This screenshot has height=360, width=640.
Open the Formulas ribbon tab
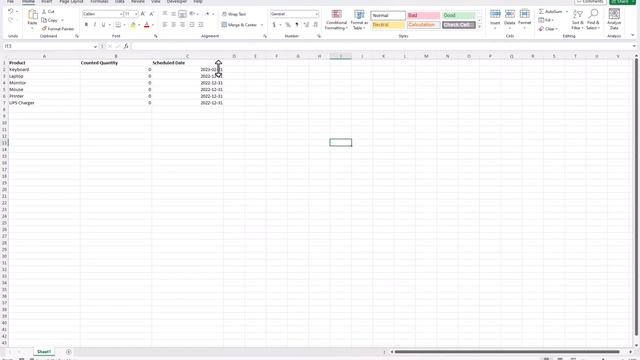pos(99,2)
